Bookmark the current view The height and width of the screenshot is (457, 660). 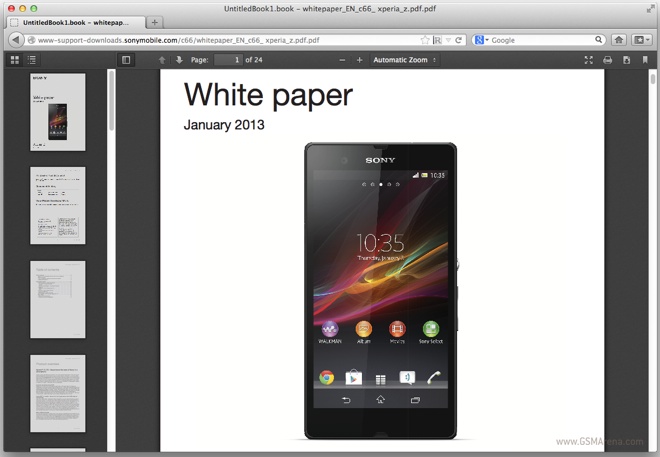click(645, 60)
